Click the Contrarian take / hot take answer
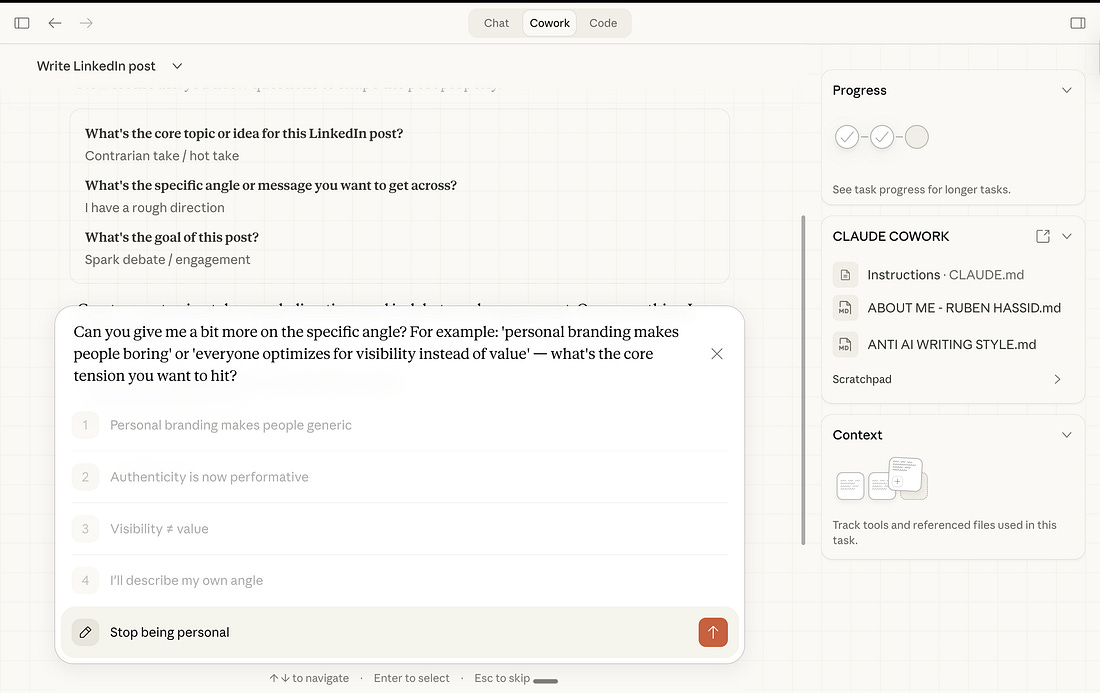Screen dimensions: 1100x693 coord(162,156)
